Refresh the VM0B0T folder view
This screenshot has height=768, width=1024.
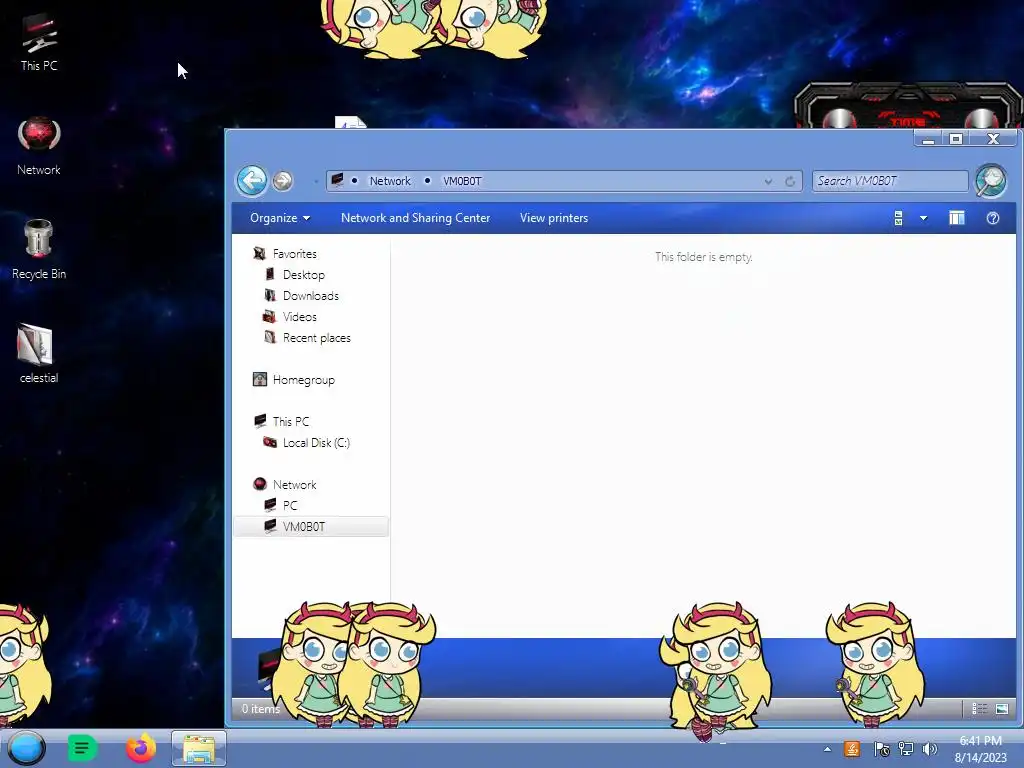pyautogui.click(x=790, y=182)
